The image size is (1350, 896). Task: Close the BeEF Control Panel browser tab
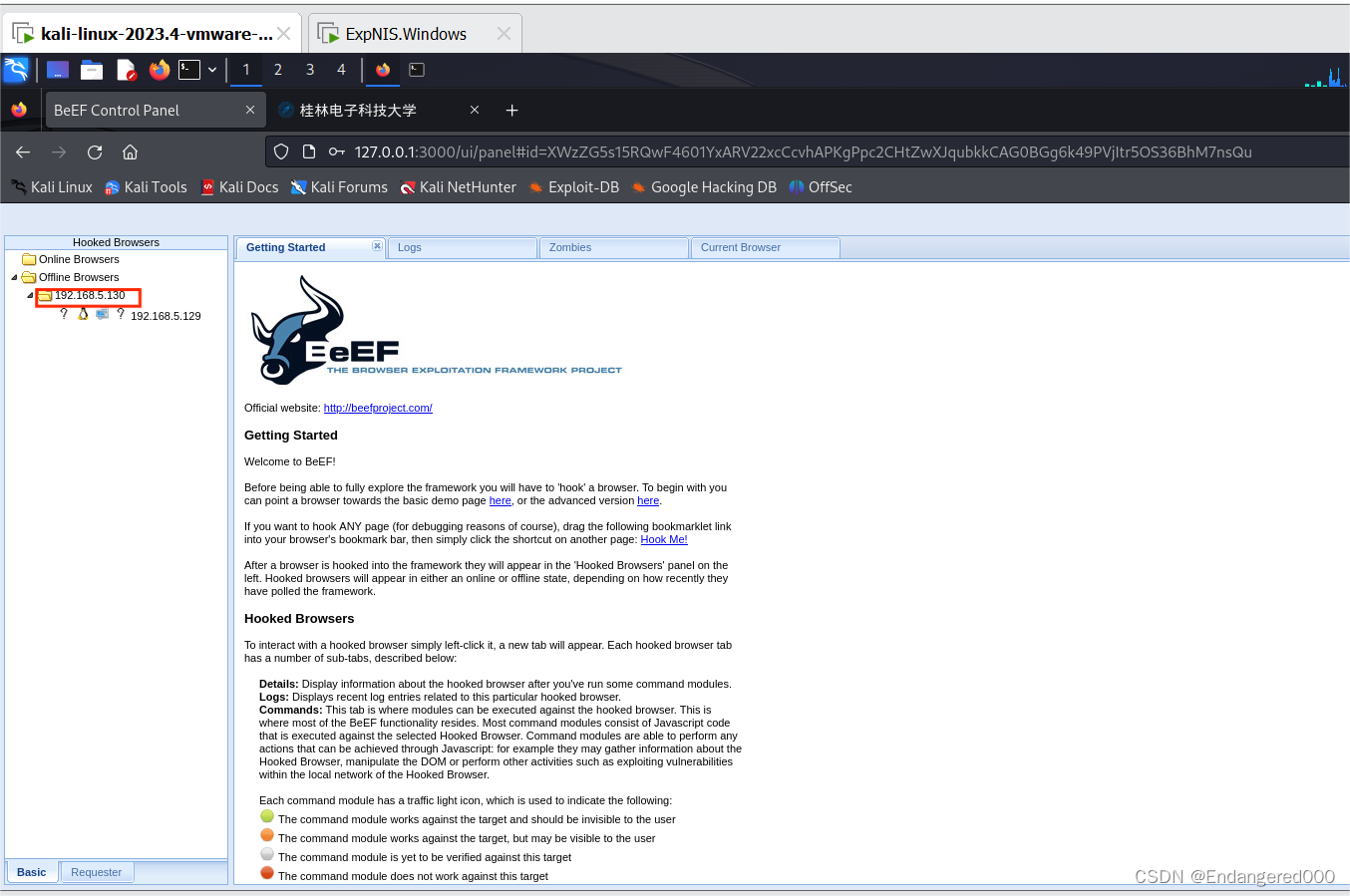(249, 110)
